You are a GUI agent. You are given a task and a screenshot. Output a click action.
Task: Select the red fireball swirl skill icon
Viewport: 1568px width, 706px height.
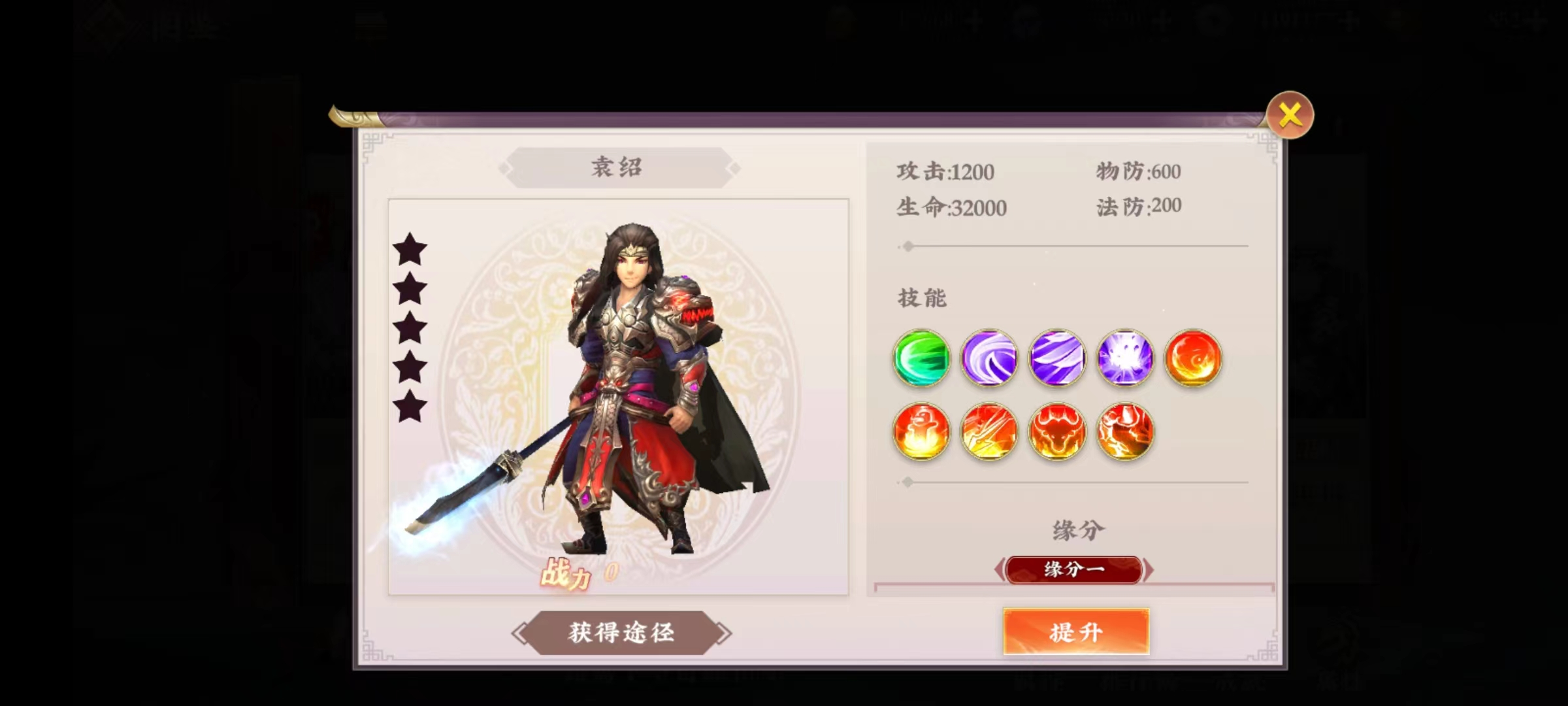click(x=1193, y=358)
